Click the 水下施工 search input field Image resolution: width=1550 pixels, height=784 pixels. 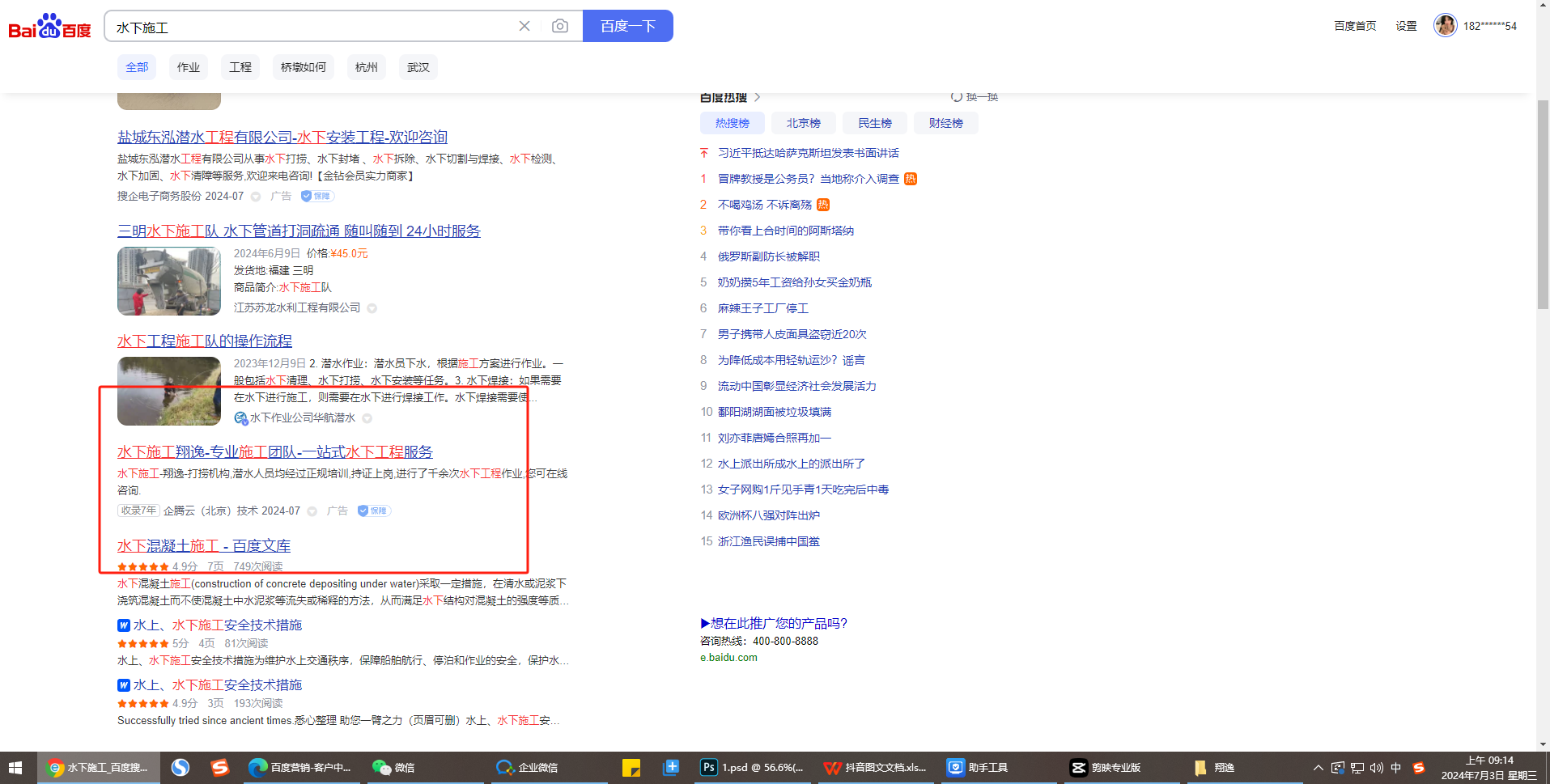312,27
